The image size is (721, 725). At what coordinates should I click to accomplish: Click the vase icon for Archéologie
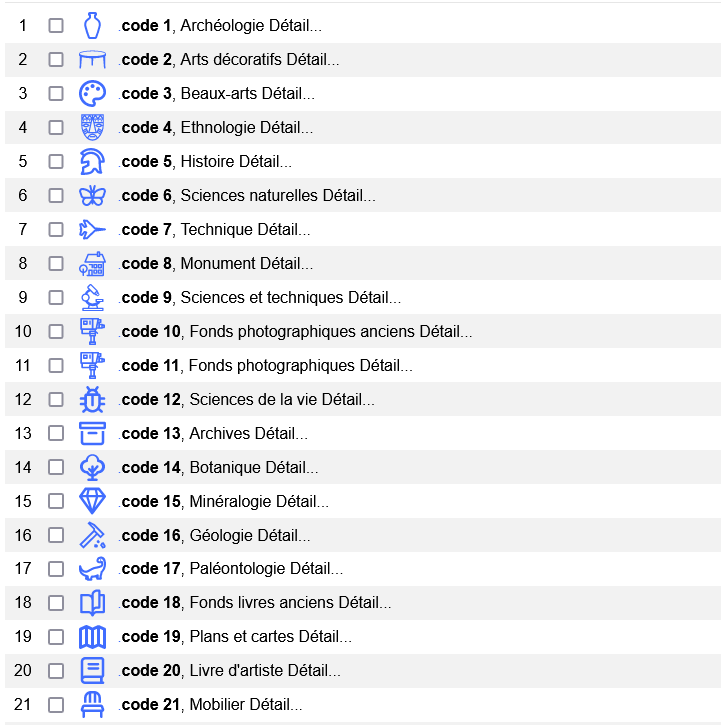click(92, 25)
